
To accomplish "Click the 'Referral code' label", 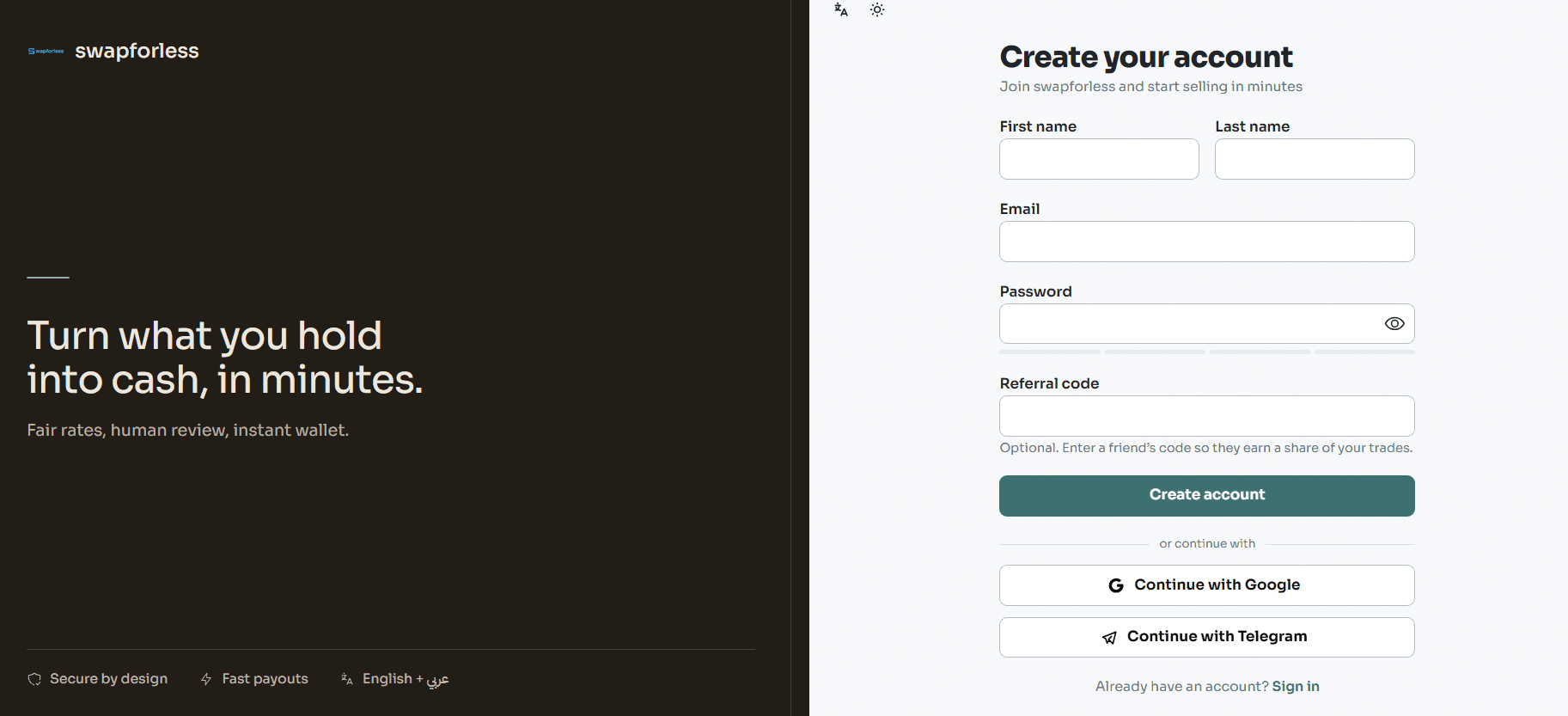I will [1050, 383].
